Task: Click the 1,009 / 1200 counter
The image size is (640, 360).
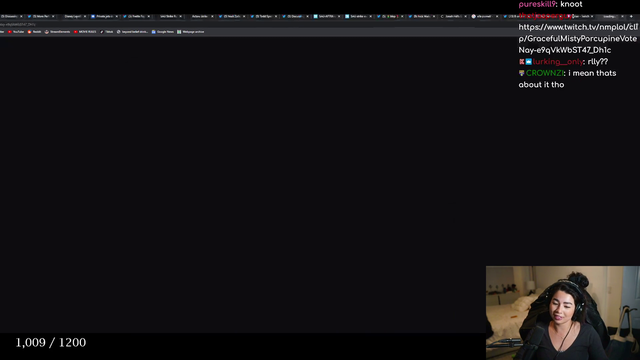Action: tap(51, 342)
